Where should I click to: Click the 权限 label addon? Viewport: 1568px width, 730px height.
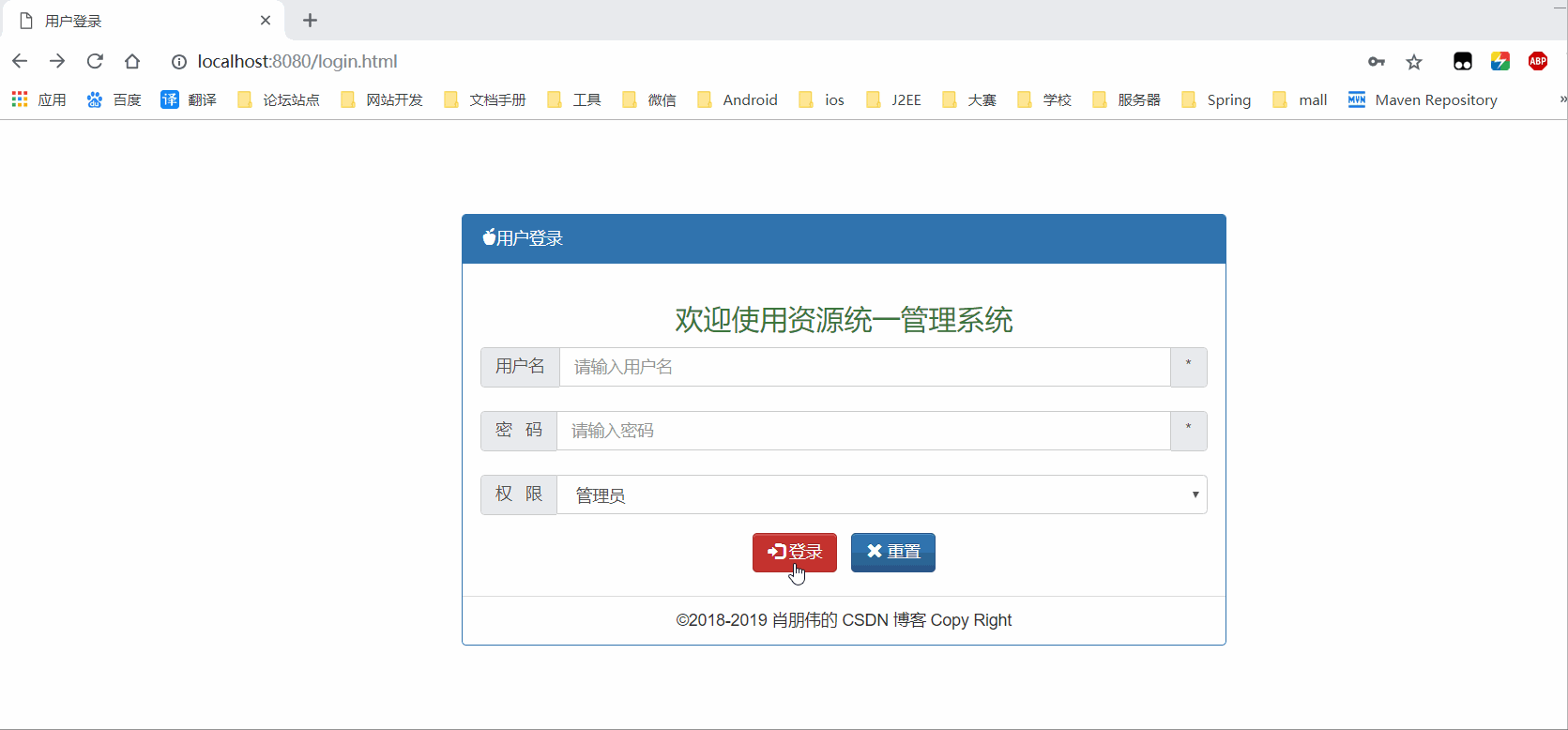coord(519,494)
